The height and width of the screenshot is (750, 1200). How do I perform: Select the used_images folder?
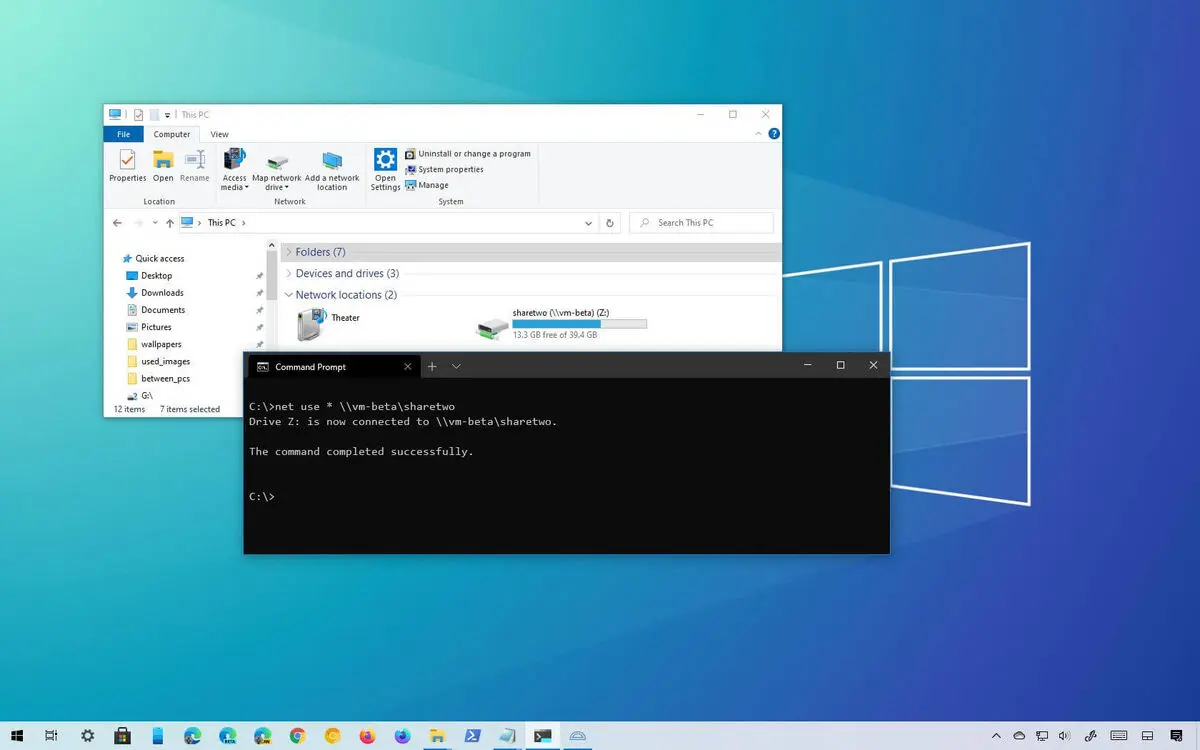[157, 361]
